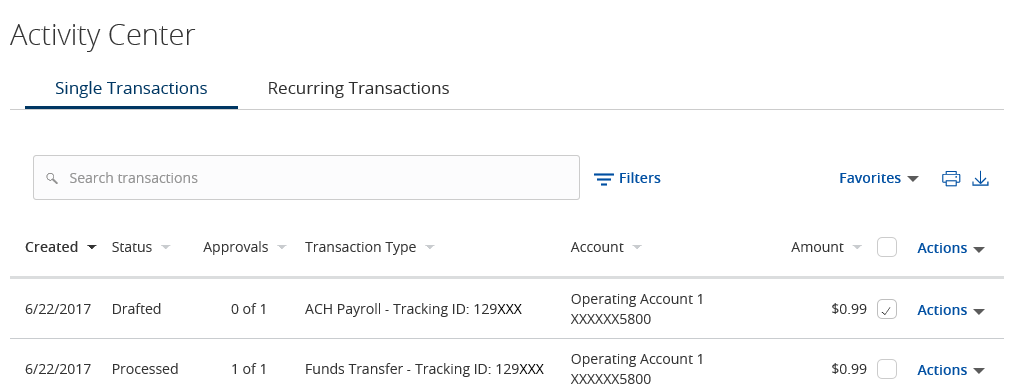The height and width of the screenshot is (391, 1010).
Task: Switch to Recurring Transactions tab
Action: coord(358,88)
